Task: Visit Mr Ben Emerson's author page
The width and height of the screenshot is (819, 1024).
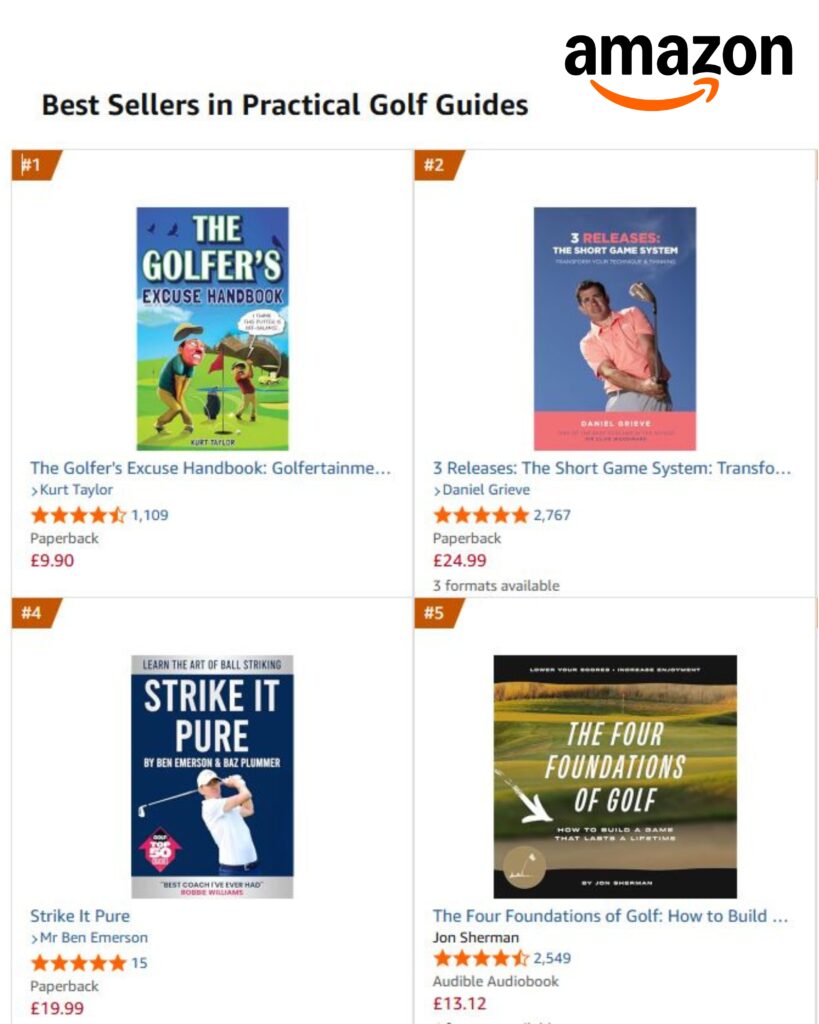Action: [94, 938]
